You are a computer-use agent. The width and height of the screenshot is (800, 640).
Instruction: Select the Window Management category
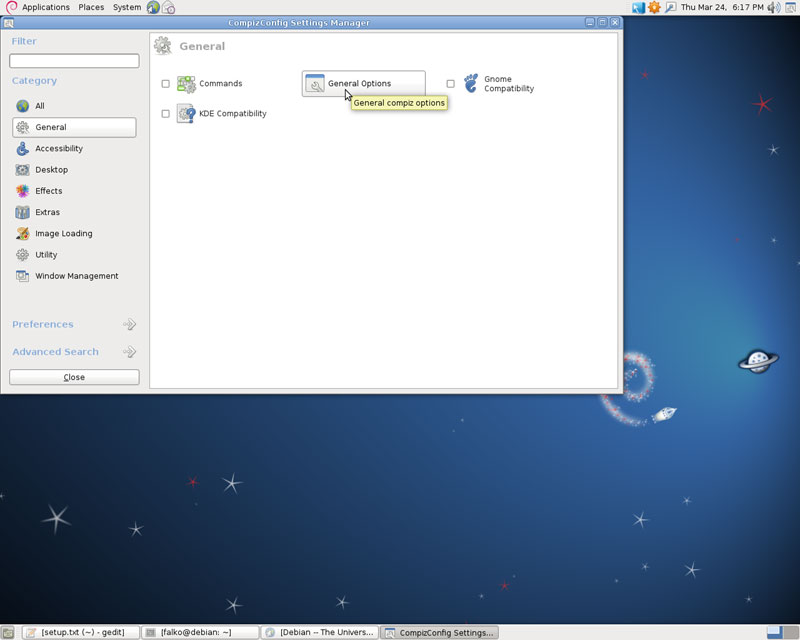(x=74, y=276)
